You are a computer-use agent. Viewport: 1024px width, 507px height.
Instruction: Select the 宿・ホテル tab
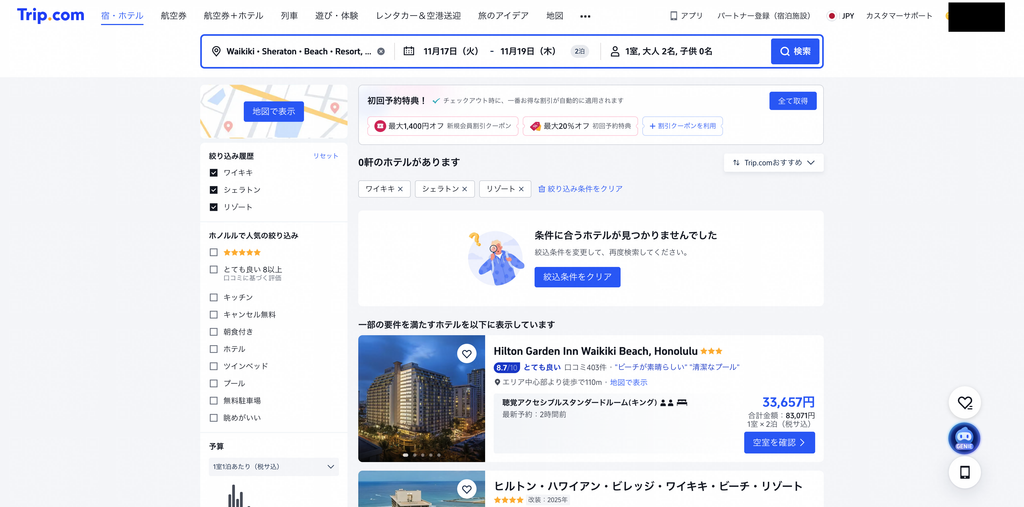coord(122,16)
